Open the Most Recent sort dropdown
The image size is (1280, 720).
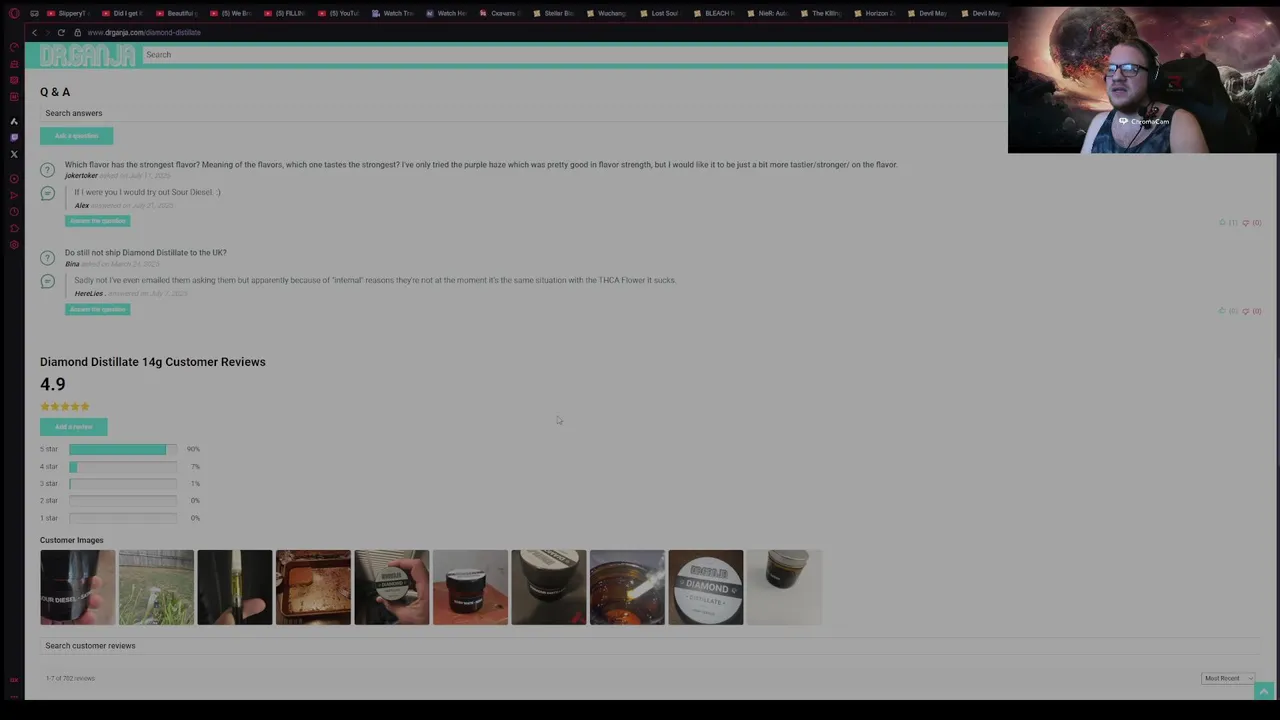click(1227, 678)
